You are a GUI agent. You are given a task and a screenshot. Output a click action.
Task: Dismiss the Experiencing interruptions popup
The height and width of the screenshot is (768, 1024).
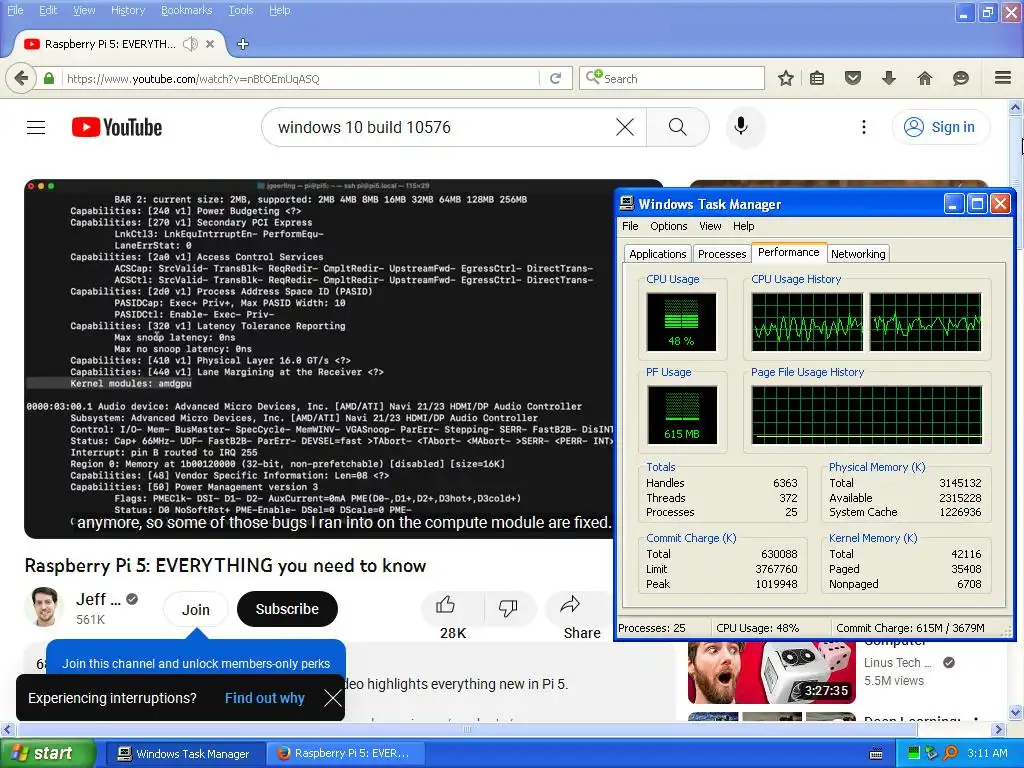332,698
